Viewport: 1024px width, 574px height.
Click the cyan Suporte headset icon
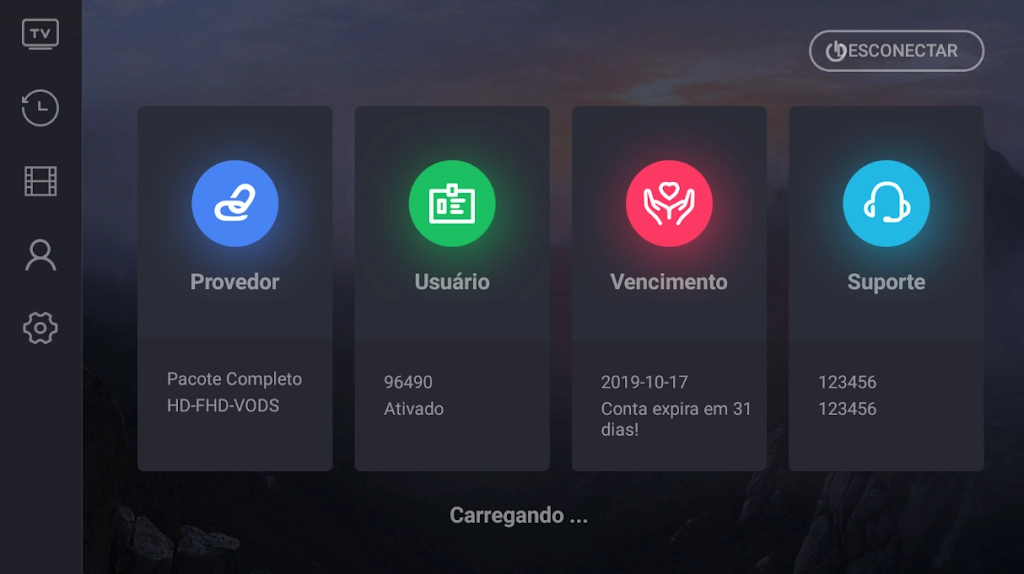pyautogui.click(x=886, y=204)
